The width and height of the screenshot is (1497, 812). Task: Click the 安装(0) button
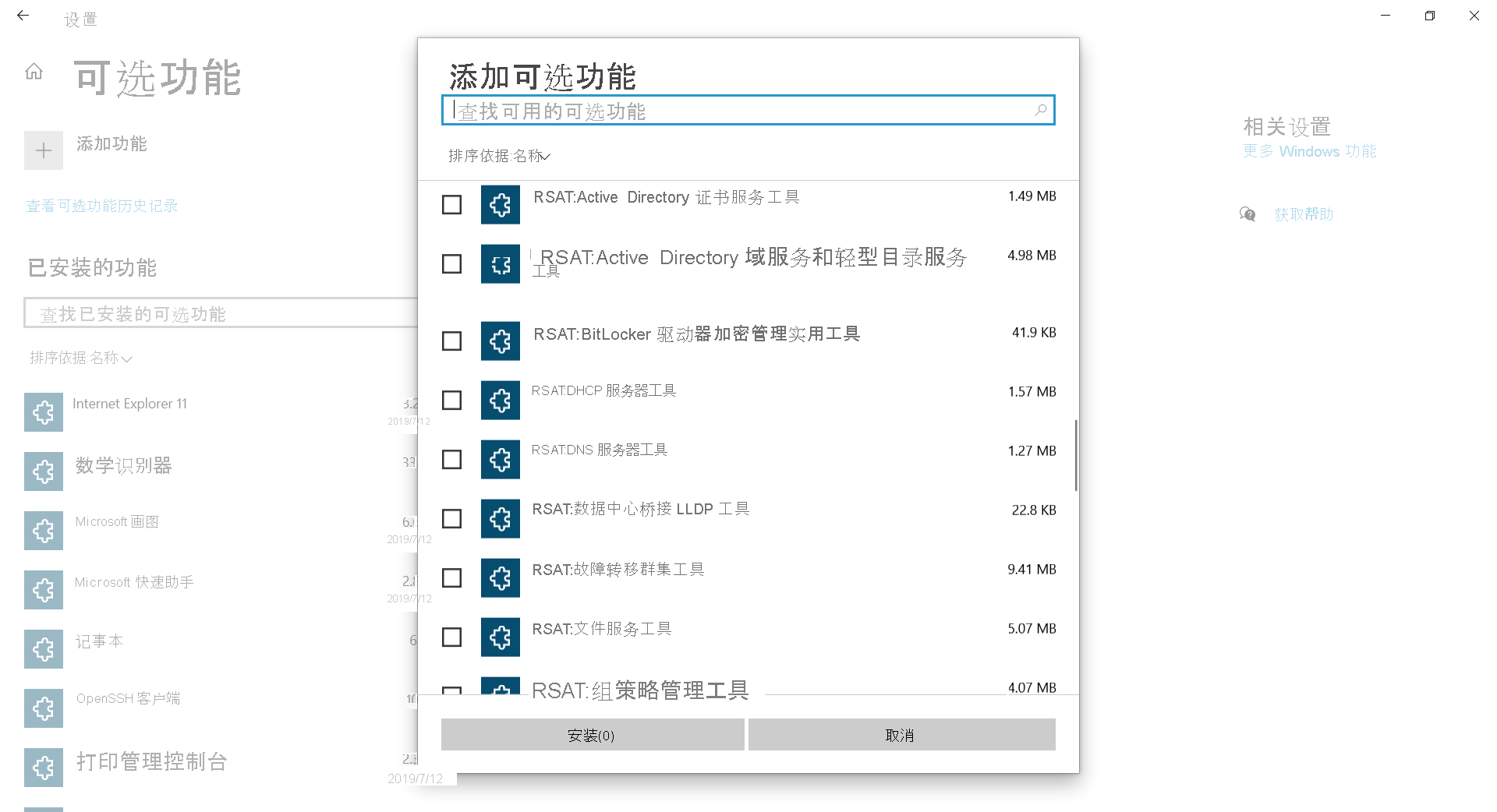tap(593, 735)
